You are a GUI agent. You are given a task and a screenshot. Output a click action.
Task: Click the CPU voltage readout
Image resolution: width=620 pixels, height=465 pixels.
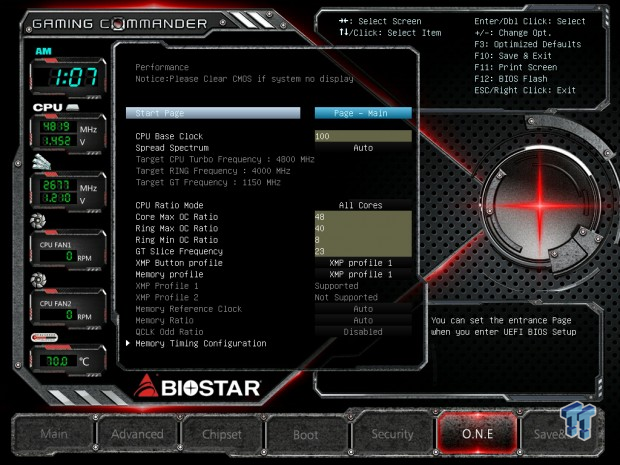[x=57, y=141]
